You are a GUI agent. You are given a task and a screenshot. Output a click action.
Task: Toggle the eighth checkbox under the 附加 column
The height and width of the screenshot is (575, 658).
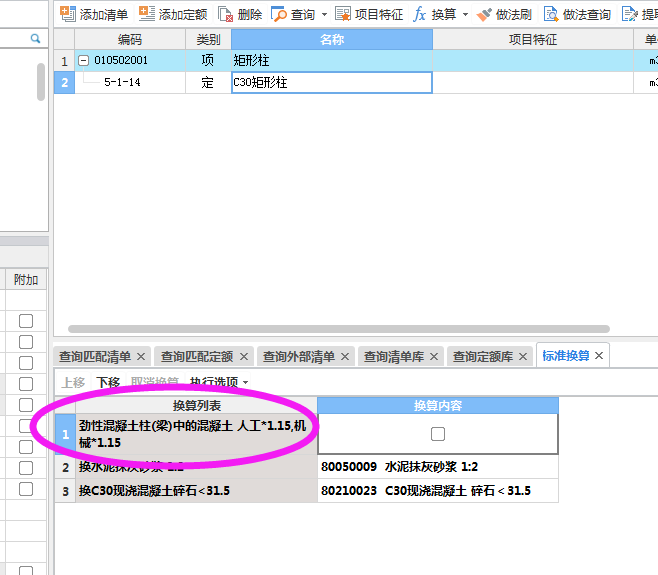point(26,468)
